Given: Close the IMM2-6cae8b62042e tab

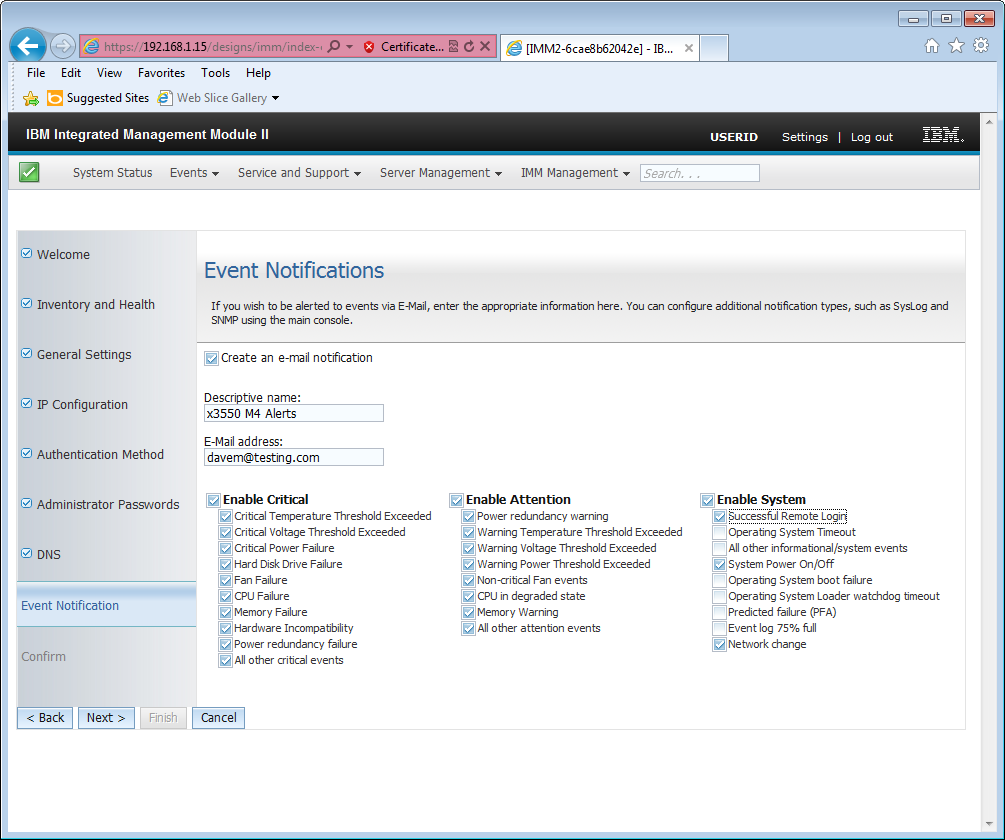Looking at the screenshot, I should (688, 48).
